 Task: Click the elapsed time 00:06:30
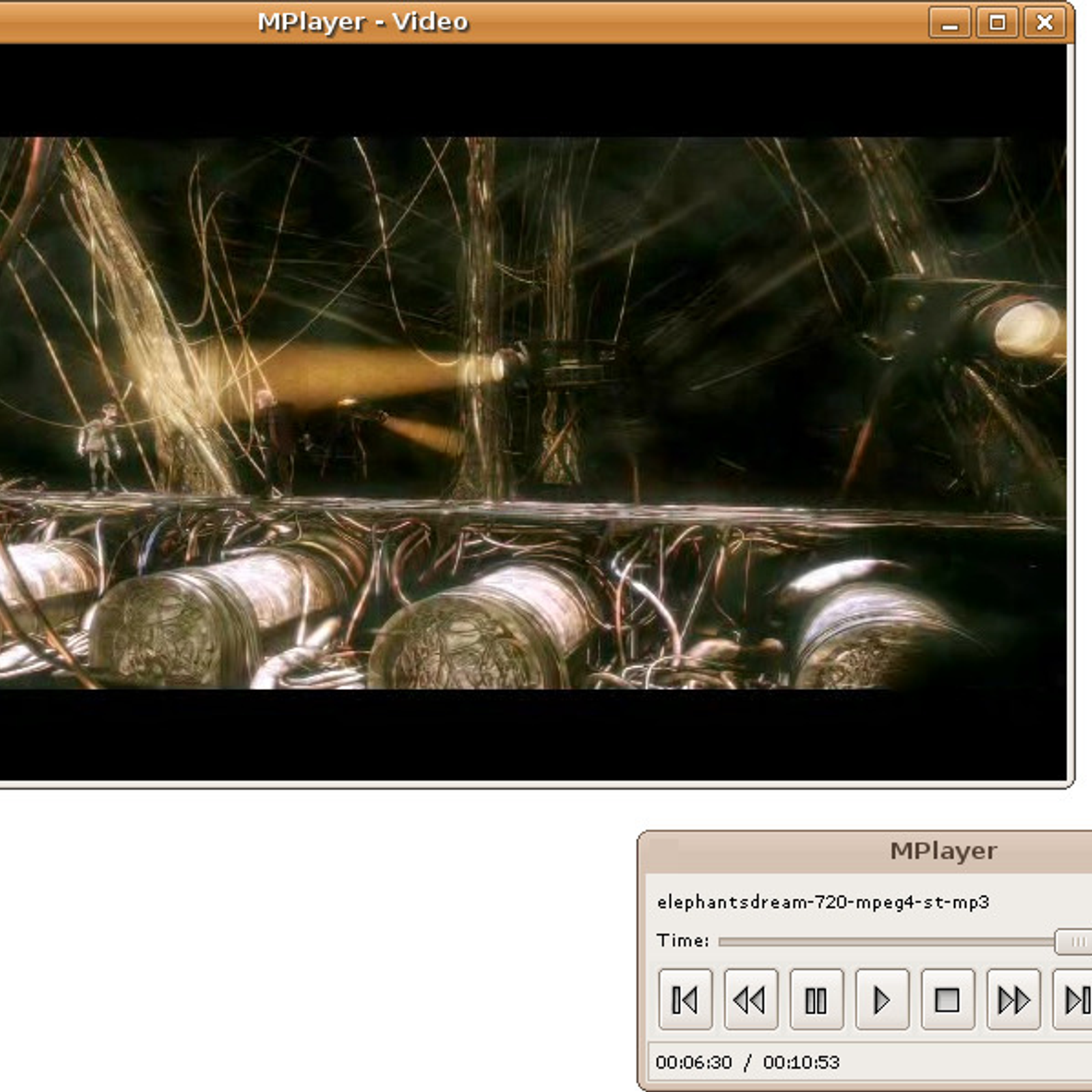(x=693, y=1062)
